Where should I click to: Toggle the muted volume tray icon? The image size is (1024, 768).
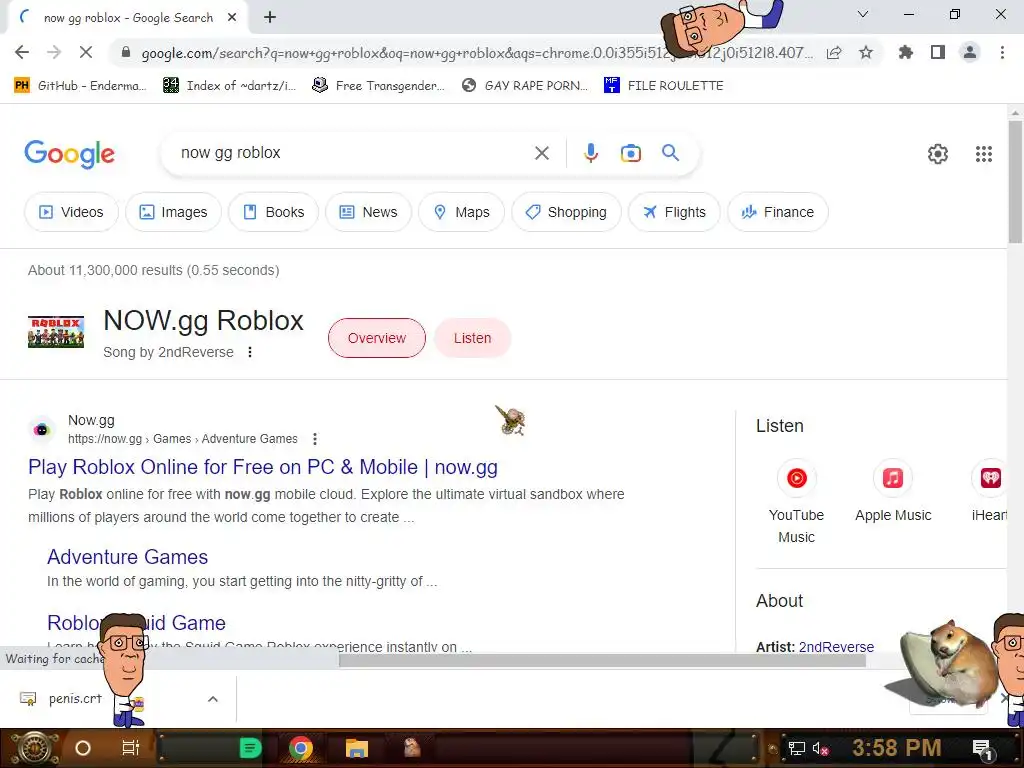[x=821, y=748]
